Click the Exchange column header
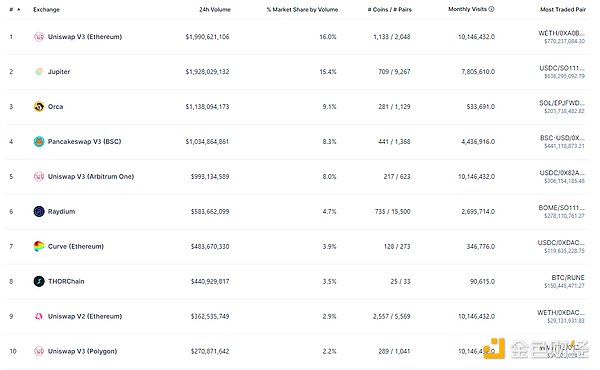 [46, 10]
